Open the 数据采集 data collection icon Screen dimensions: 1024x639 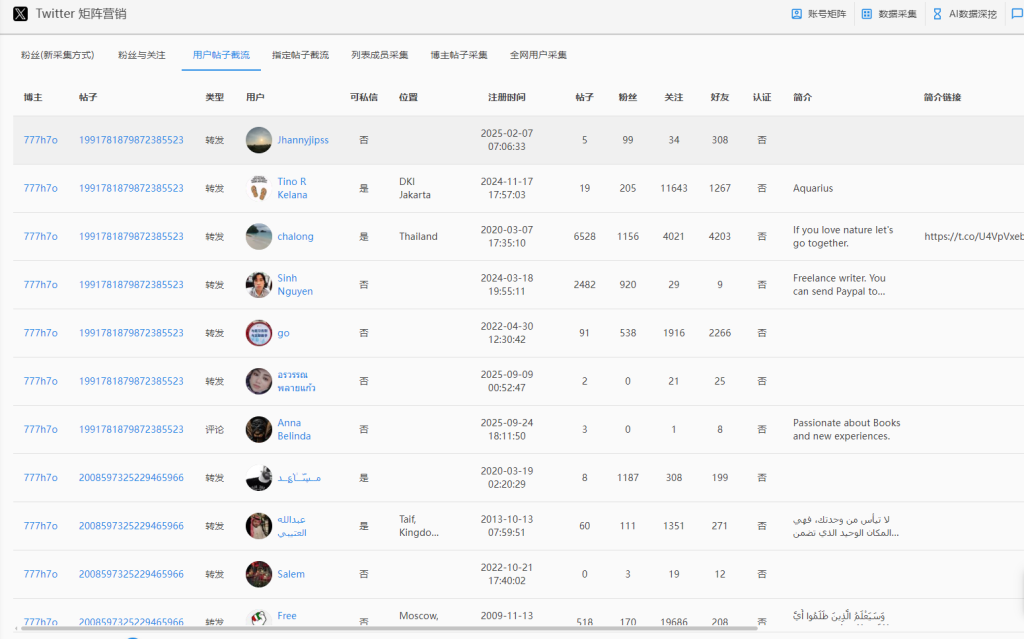867,14
